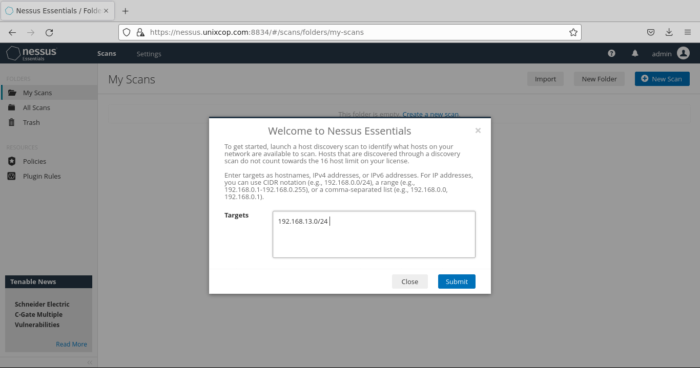This screenshot has height=368, width=700.
Task: Click the Targets text area
Action: tap(374, 234)
